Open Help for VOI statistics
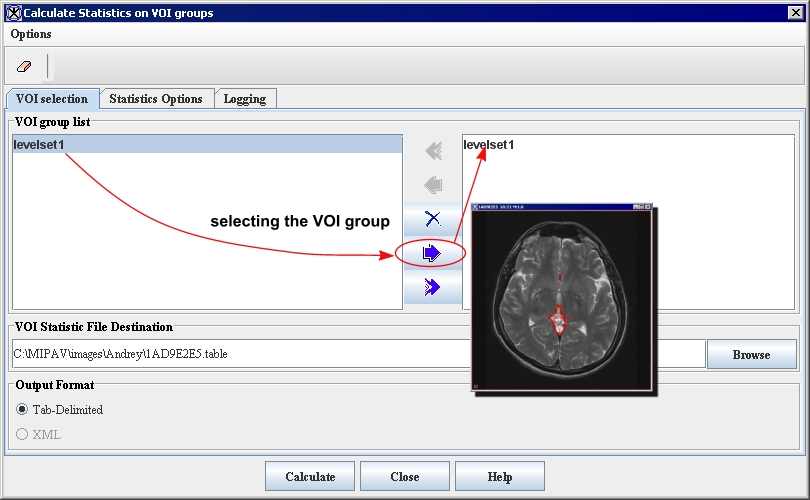 (x=499, y=477)
